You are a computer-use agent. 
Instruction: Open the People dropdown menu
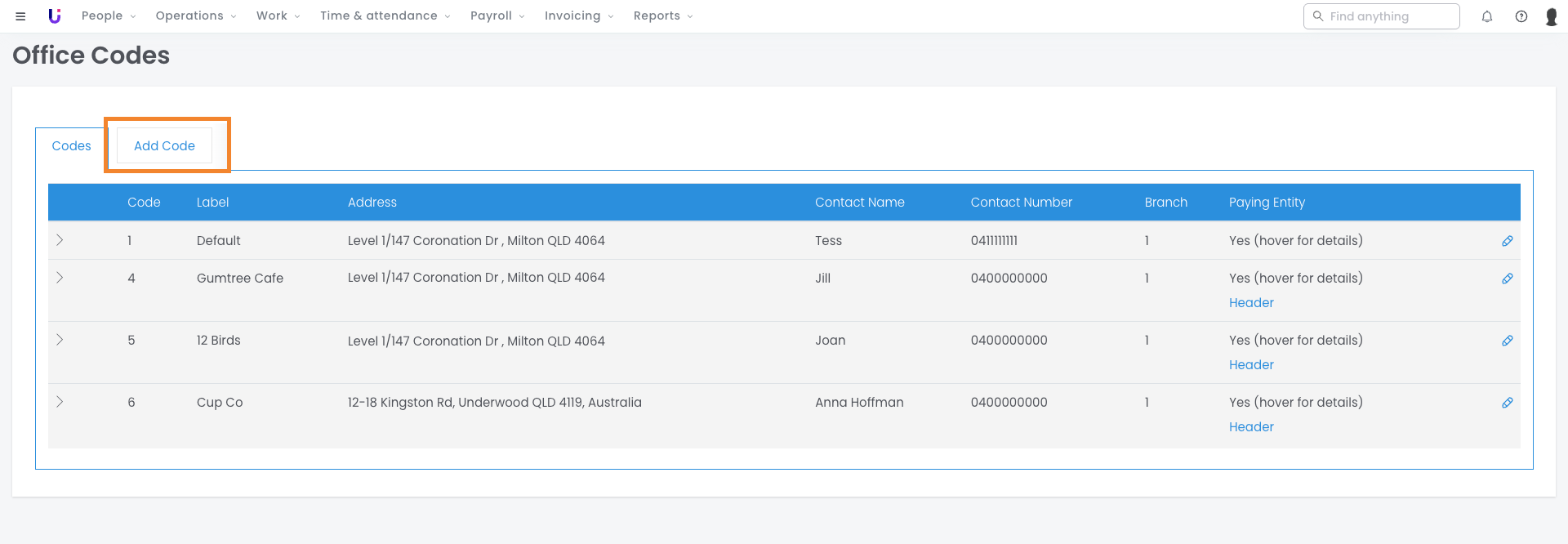pos(109,16)
